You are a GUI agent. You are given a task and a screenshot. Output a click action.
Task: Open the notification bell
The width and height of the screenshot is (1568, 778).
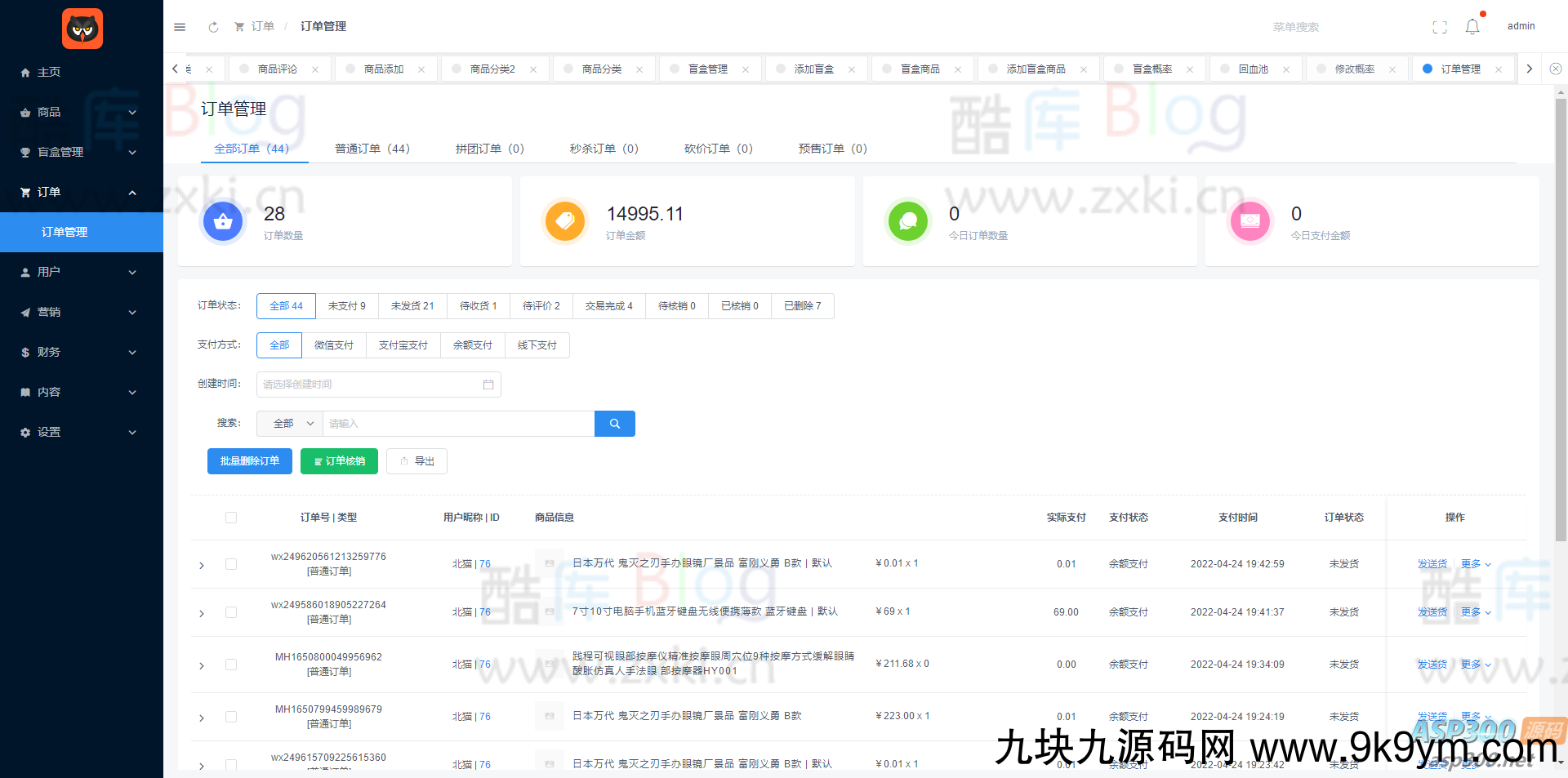pos(1472,26)
